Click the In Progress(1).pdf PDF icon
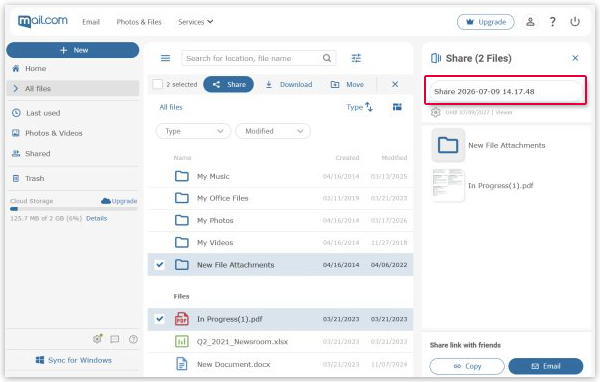This screenshot has width=600, height=382. click(x=181, y=319)
